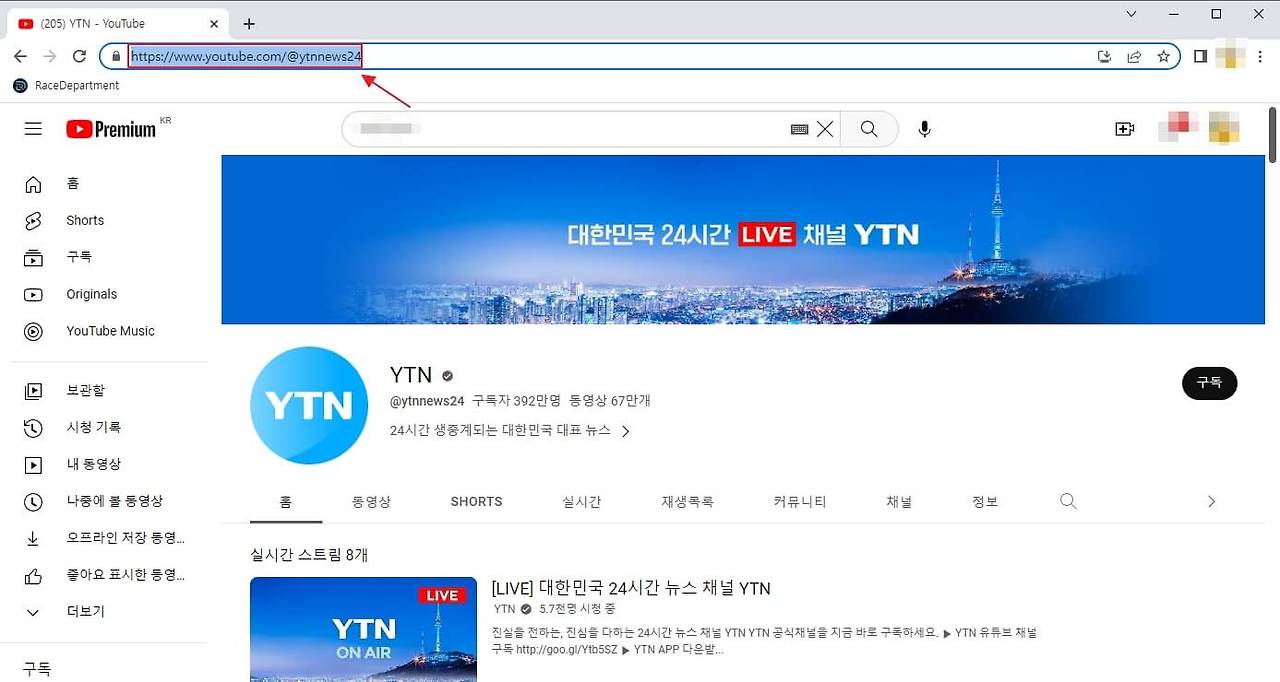Switch to the 커뮤니티 tab

(x=800, y=502)
